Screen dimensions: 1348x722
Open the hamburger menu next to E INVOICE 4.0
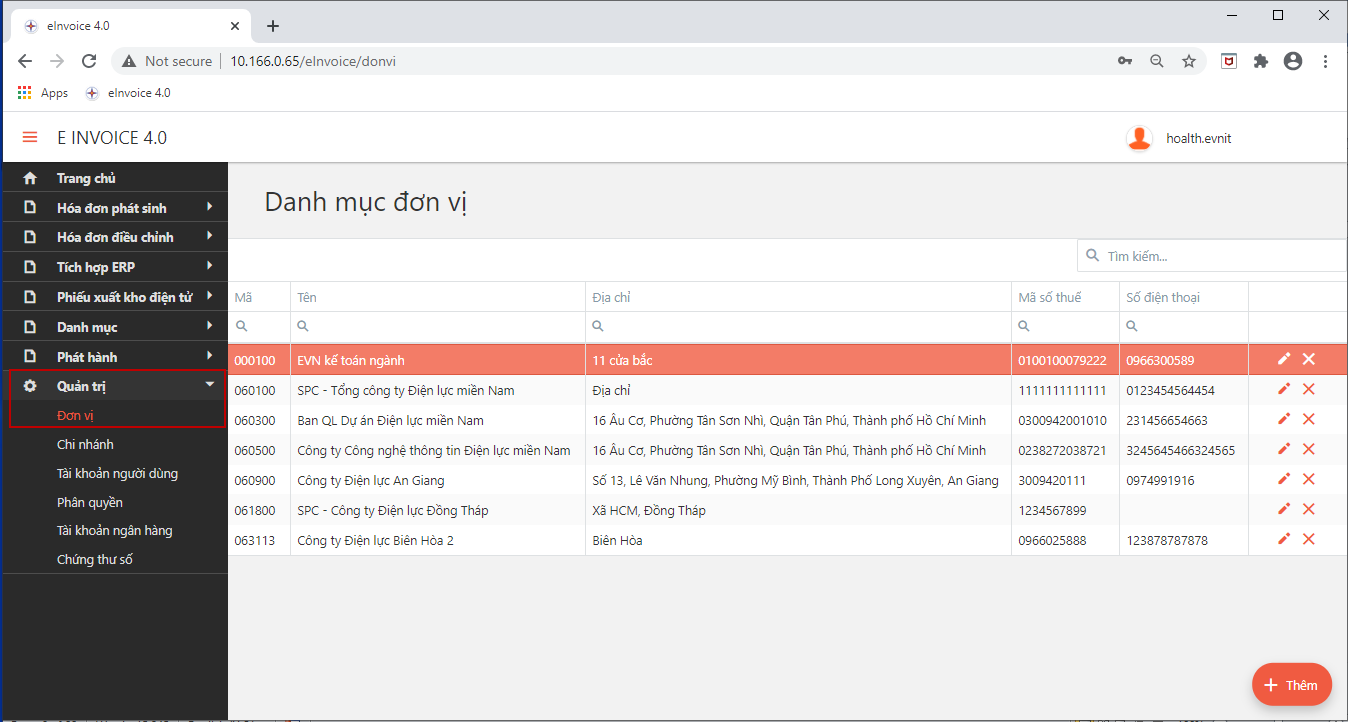click(x=30, y=138)
